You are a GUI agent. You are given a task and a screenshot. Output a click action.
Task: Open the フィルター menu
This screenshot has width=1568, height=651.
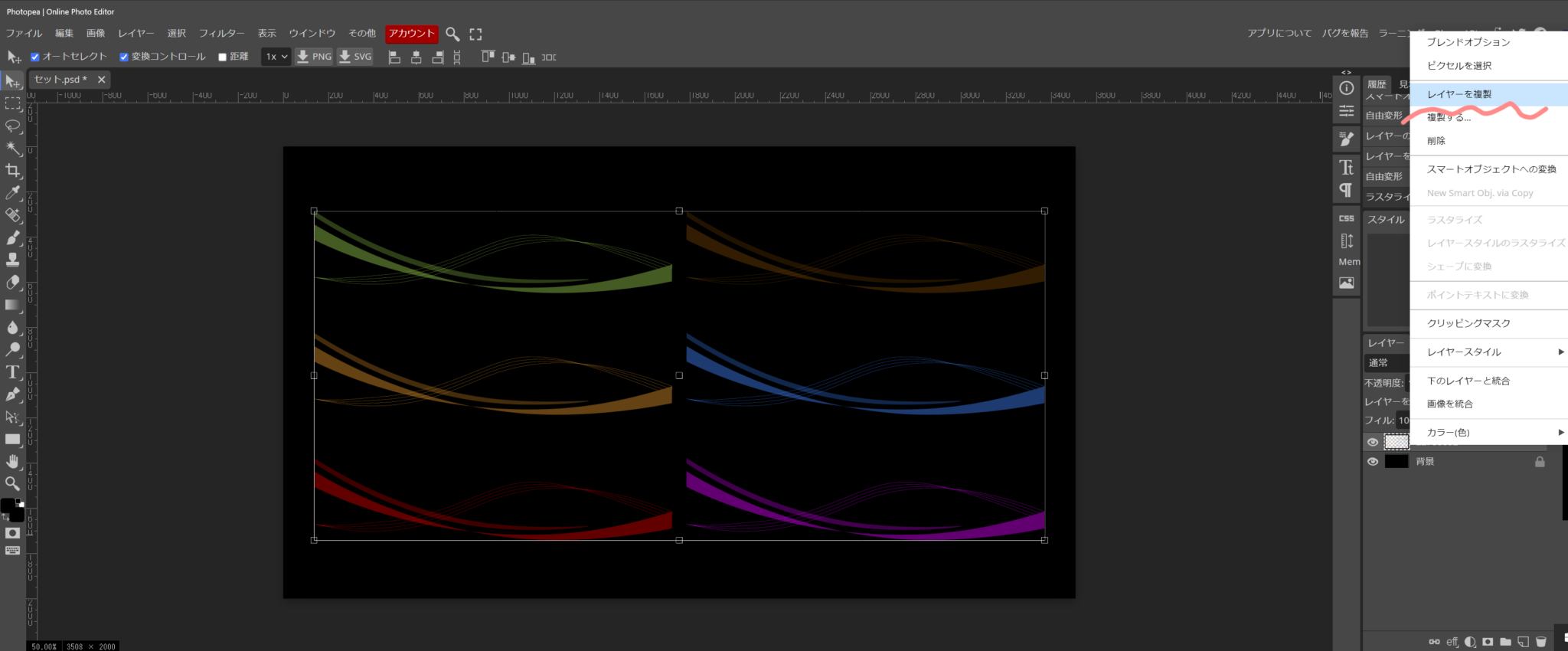point(221,34)
